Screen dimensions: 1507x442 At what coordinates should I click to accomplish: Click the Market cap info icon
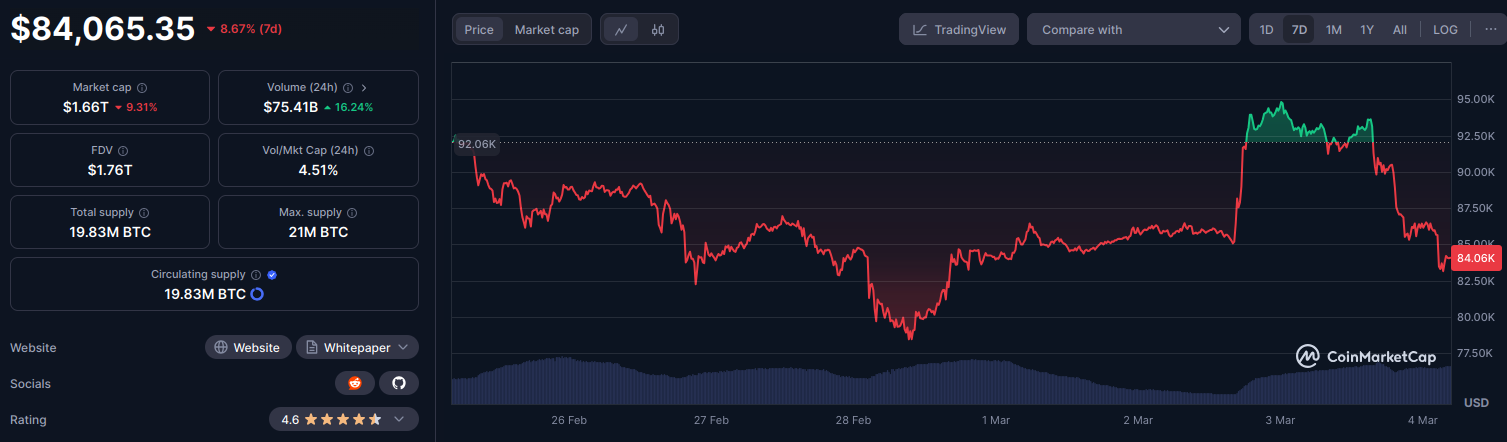[142, 88]
